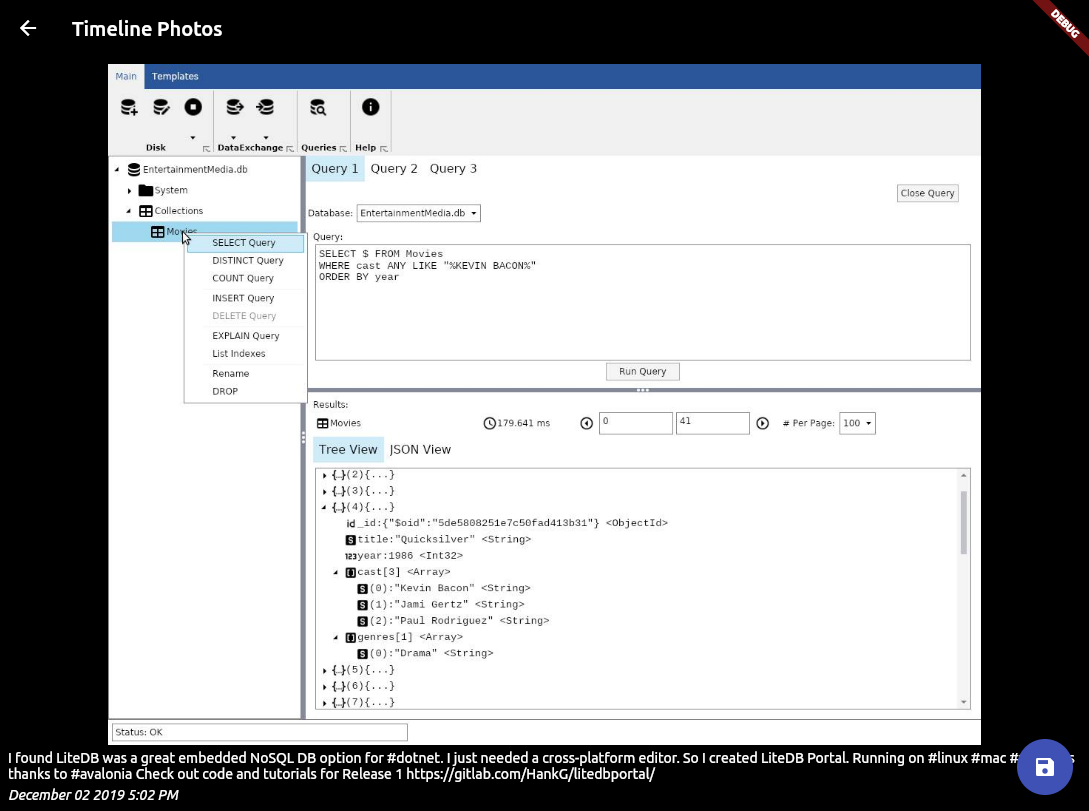Expand the System folder tree node
This screenshot has height=811, width=1089.
click(129, 191)
